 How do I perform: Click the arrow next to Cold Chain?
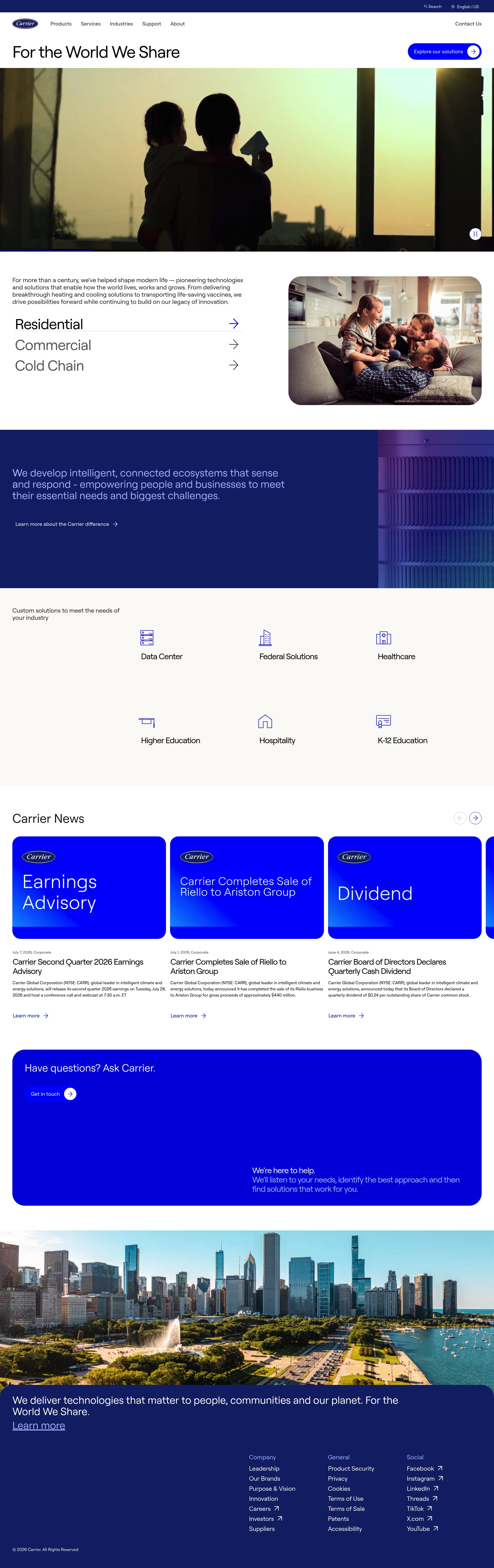coord(234,365)
